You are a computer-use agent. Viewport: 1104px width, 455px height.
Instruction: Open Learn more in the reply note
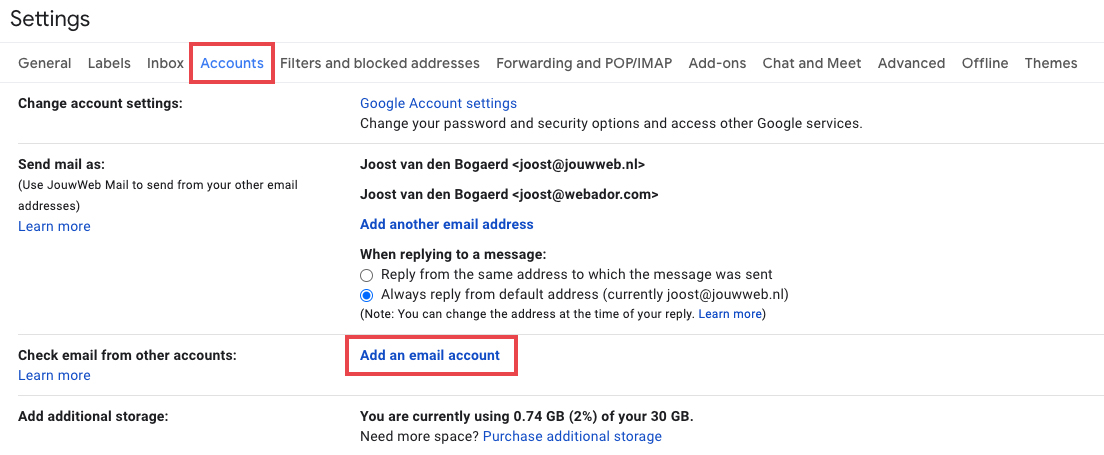pyautogui.click(x=730, y=314)
